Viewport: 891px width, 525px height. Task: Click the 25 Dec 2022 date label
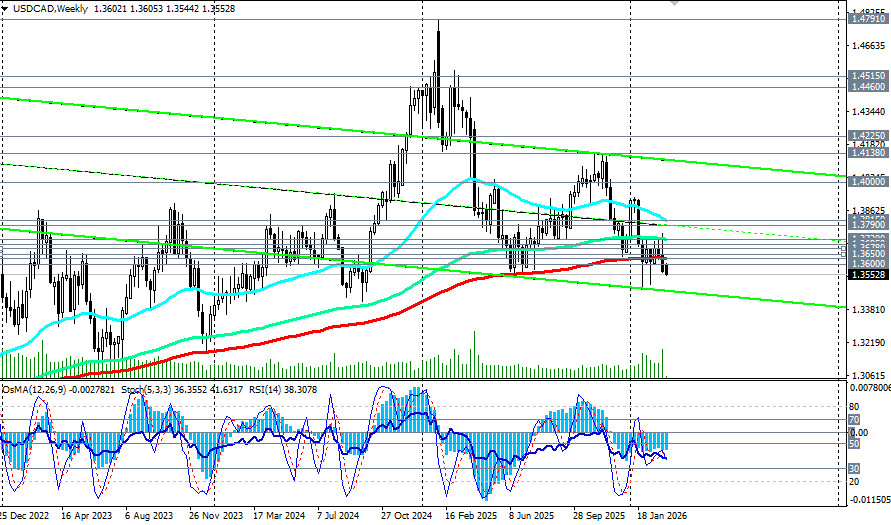pos(24,516)
